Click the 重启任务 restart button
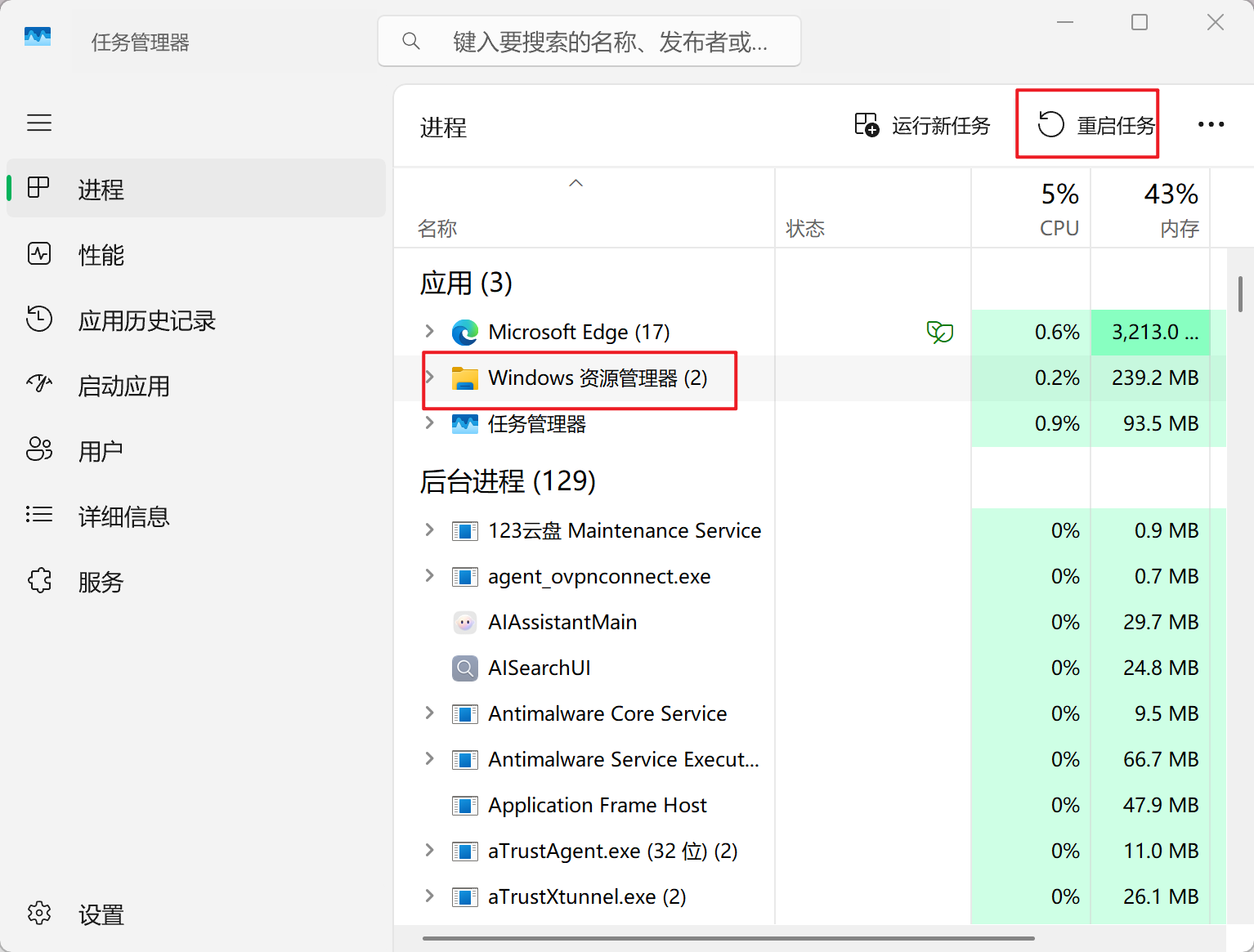The width and height of the screenshot is (1254, 952). pos(1095,125)
